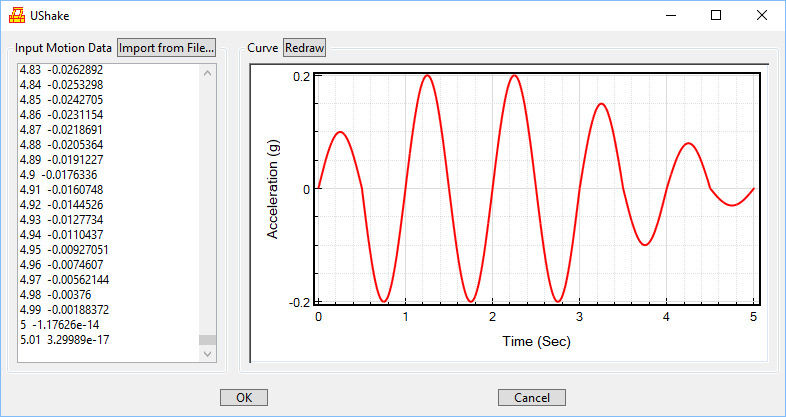Select the row 4.95 -0.00927051
Image resolution: width=786 pixels, height=417 pixels.
coord(64,250)
